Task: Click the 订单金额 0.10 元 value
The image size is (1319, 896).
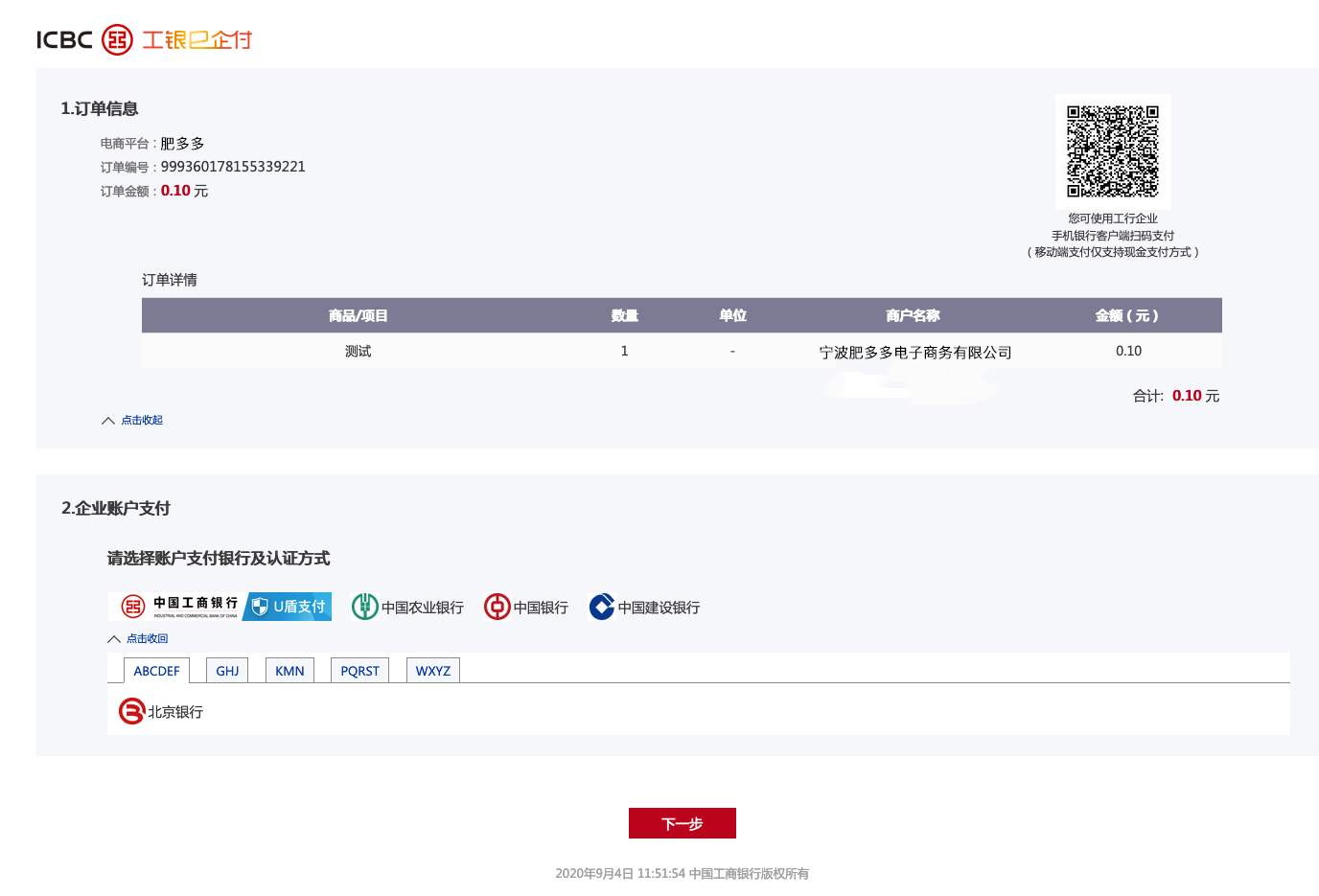Action: point(184,191)
